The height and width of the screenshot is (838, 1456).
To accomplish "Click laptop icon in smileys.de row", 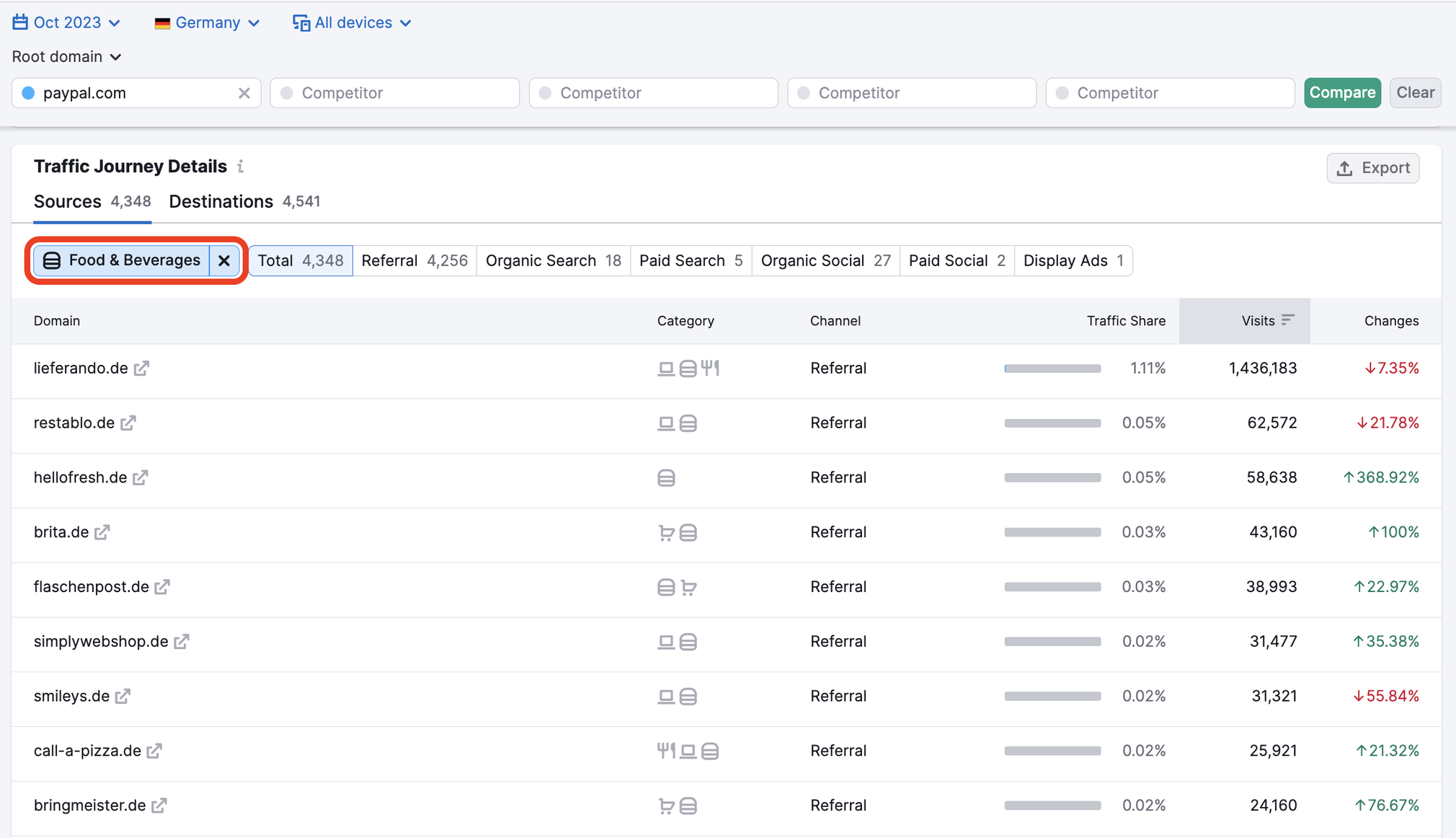I will [666, 697].
